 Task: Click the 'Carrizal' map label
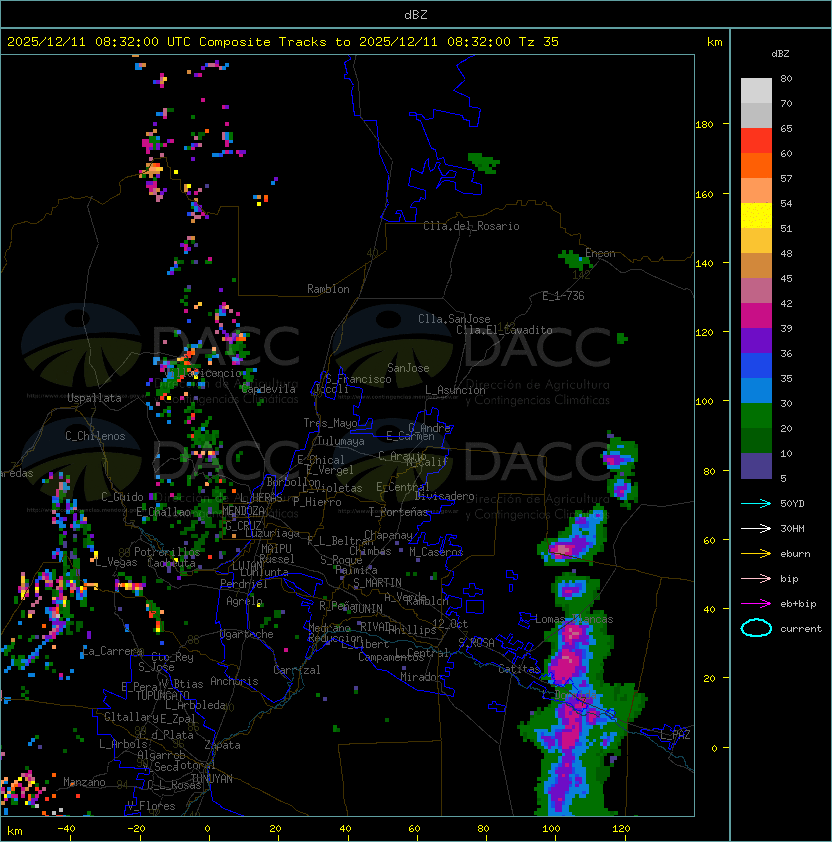coord(296,670)
